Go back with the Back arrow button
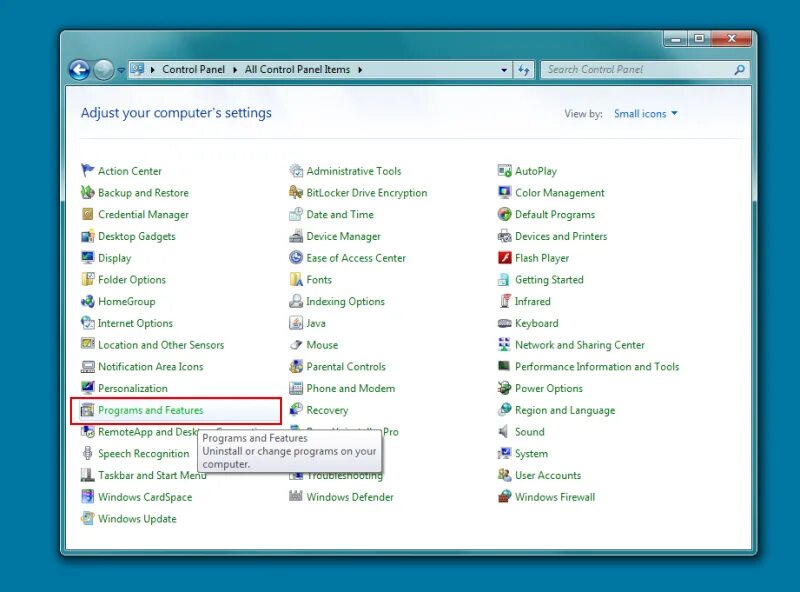 (x=80, y=70)
